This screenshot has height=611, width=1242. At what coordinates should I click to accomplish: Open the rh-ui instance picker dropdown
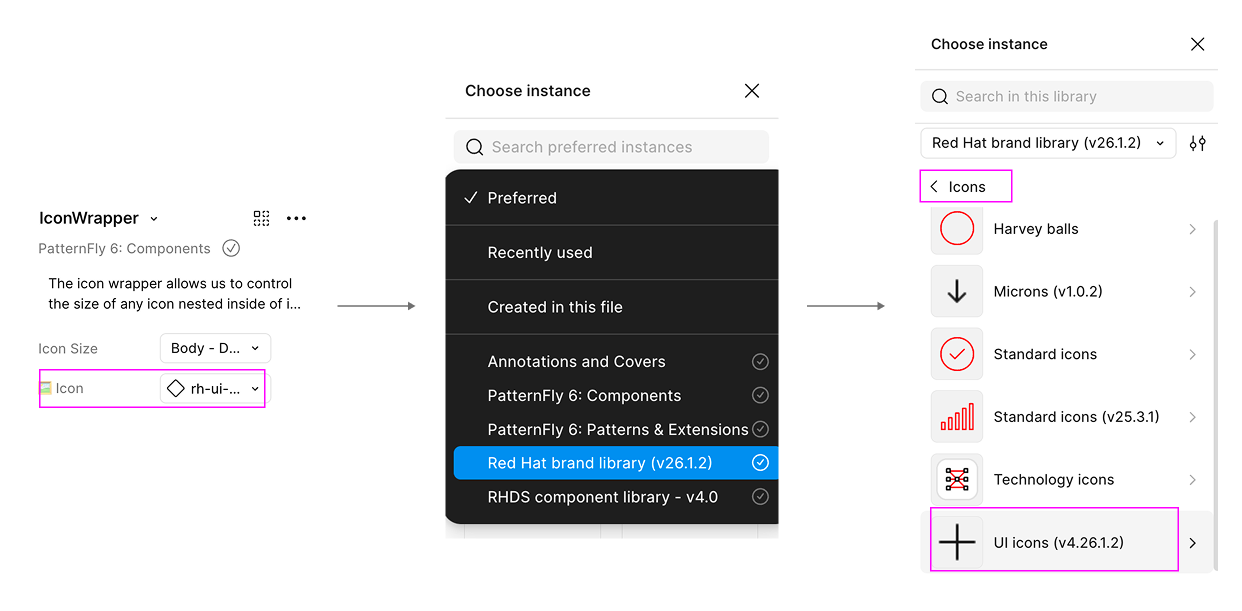[x=212, y=388]
